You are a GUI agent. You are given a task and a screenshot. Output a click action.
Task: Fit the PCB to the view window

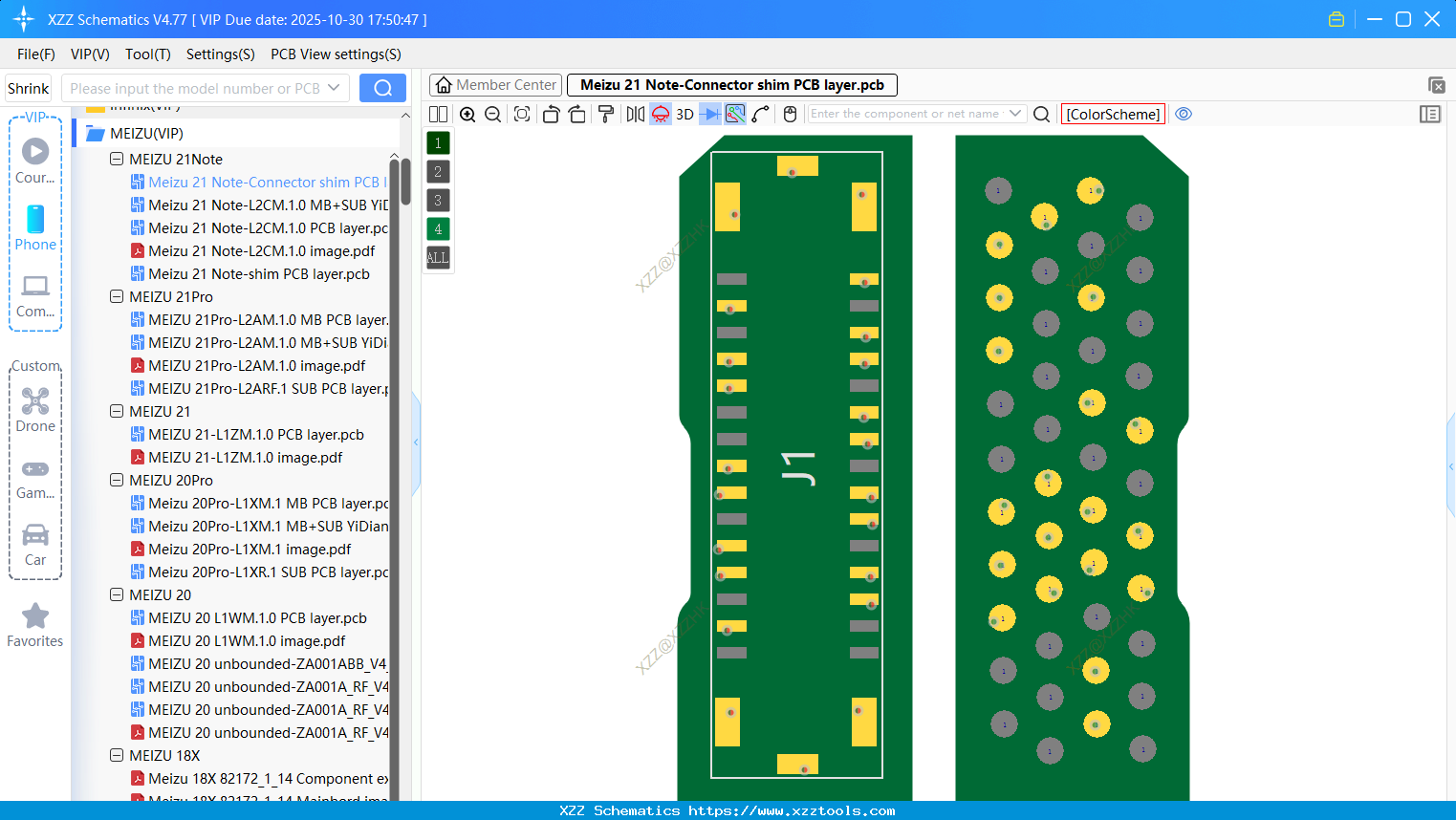point(522,115)
